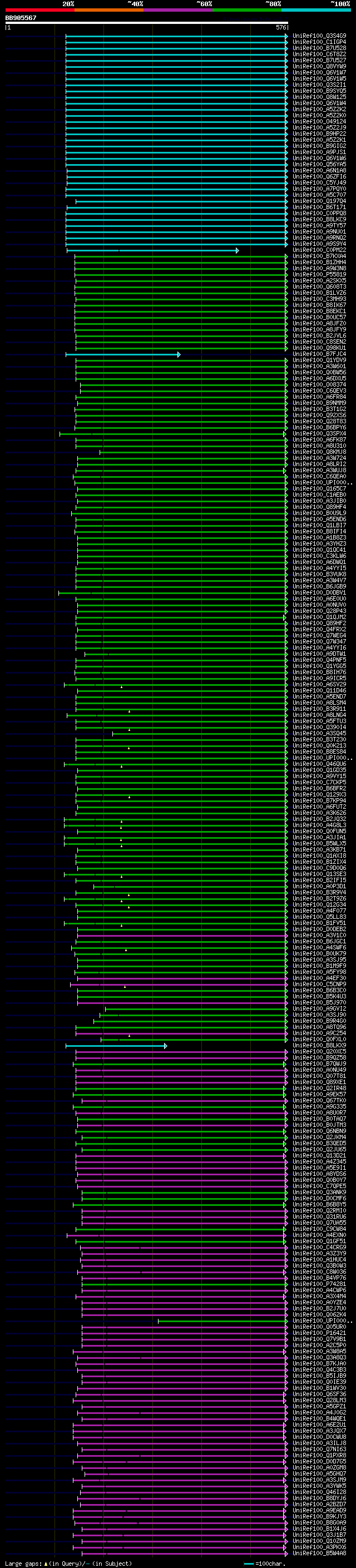Select hit UniRef100_Q56YA5
The image size is (356, 1568).
319,164
